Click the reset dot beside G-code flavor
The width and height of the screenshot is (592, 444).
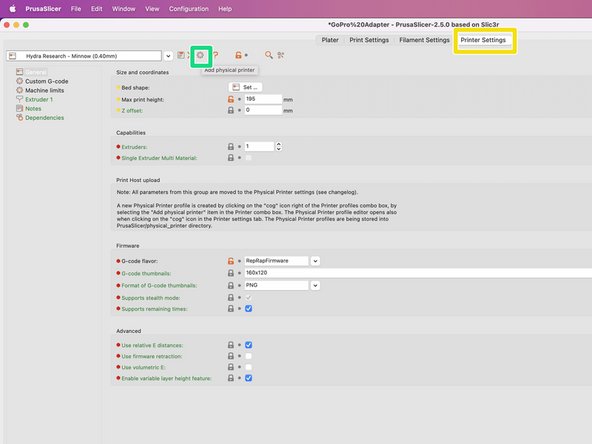click(239, 261)
